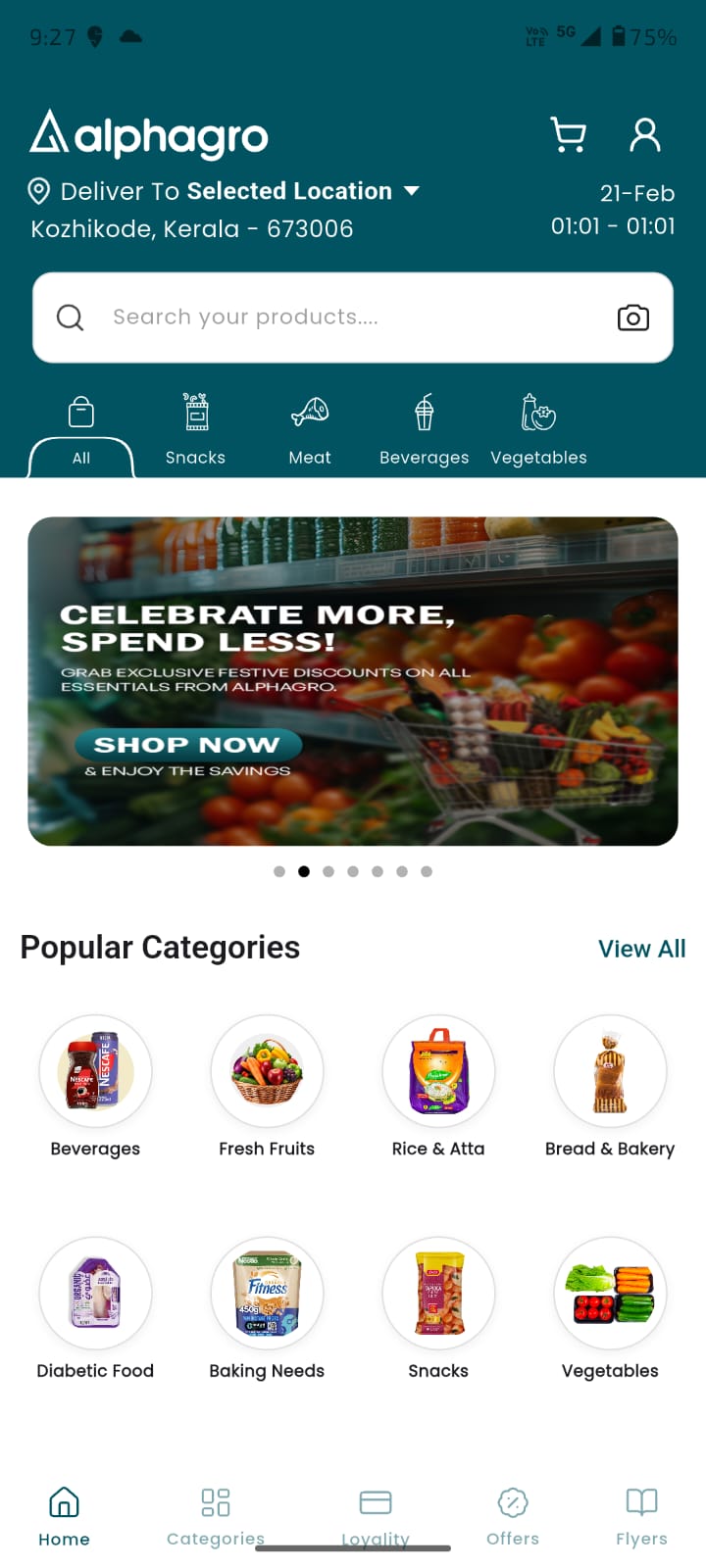This screenshot has height=1568, width=706.
Task: Open the Fresh Fruits category thumbnail
Action: pos(267,1071)
